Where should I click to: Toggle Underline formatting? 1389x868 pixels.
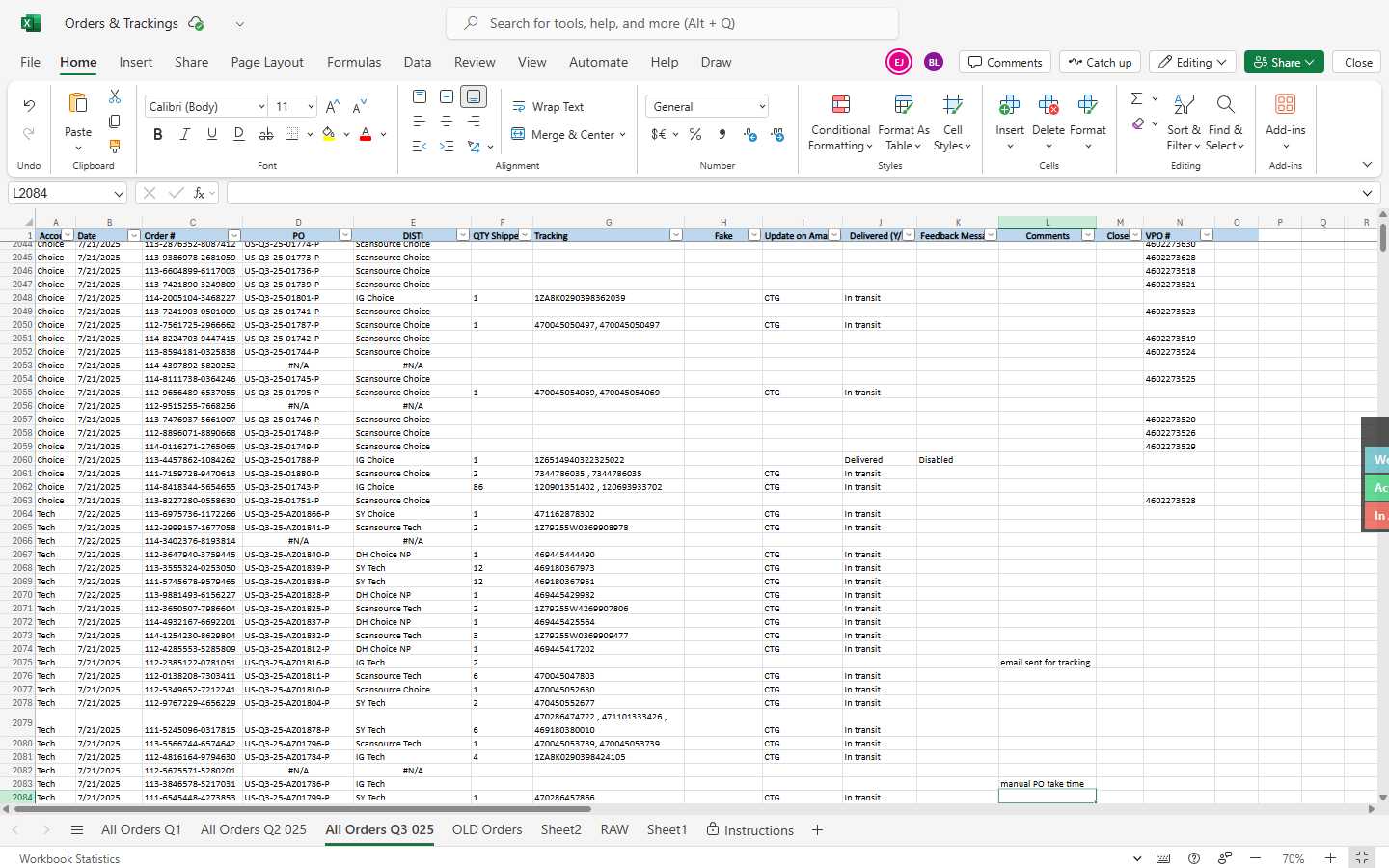(212, 134)
